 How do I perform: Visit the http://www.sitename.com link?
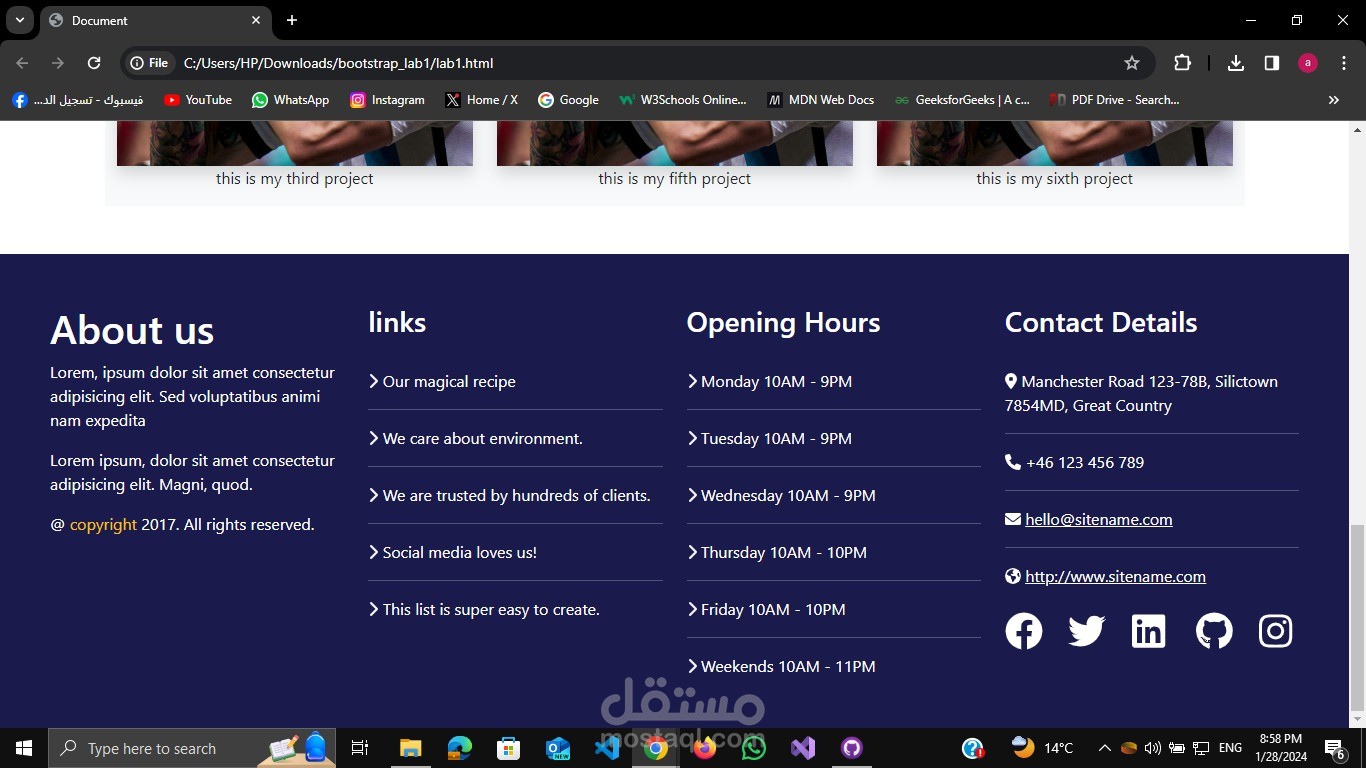[x=1115, y=576]
